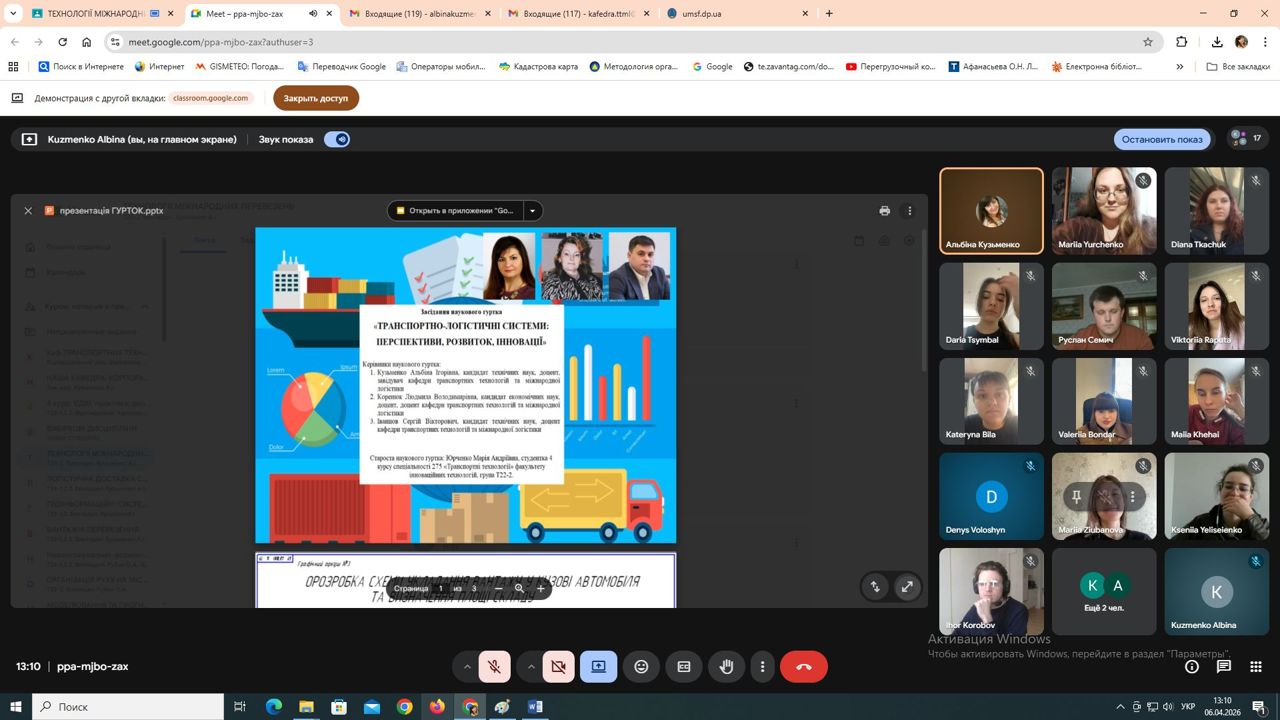1280x720 pixels.
Task: Raise your hand in the meeting
Action: [727, 667]
